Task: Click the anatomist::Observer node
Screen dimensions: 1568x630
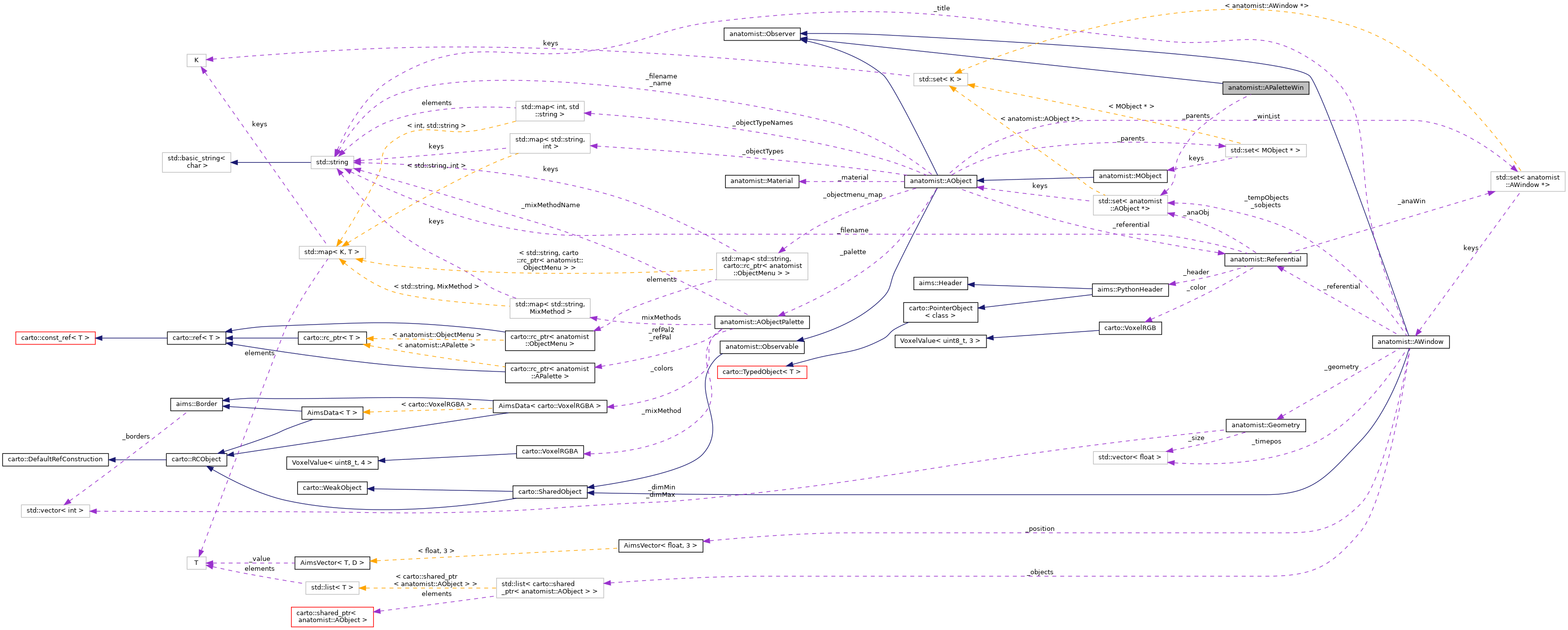Action: tap(762, 34)
